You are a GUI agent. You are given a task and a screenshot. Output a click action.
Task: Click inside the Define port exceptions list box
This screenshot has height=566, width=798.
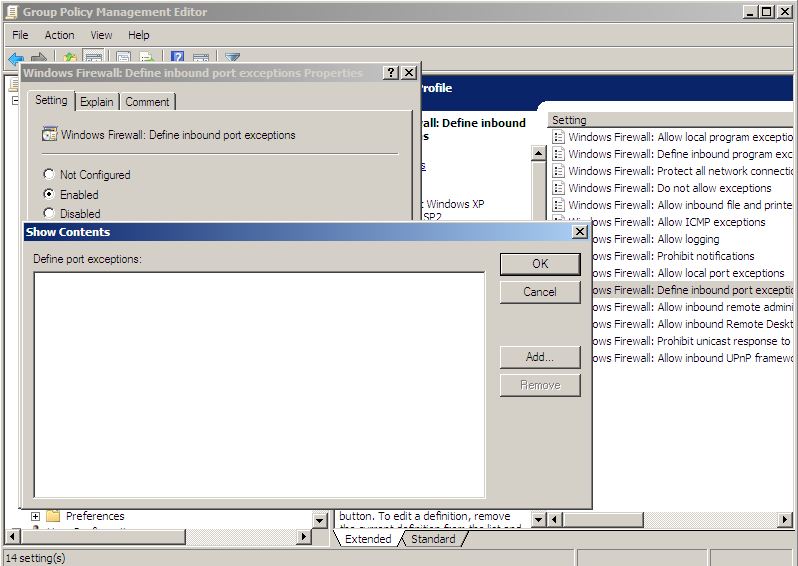click(260, 385)
